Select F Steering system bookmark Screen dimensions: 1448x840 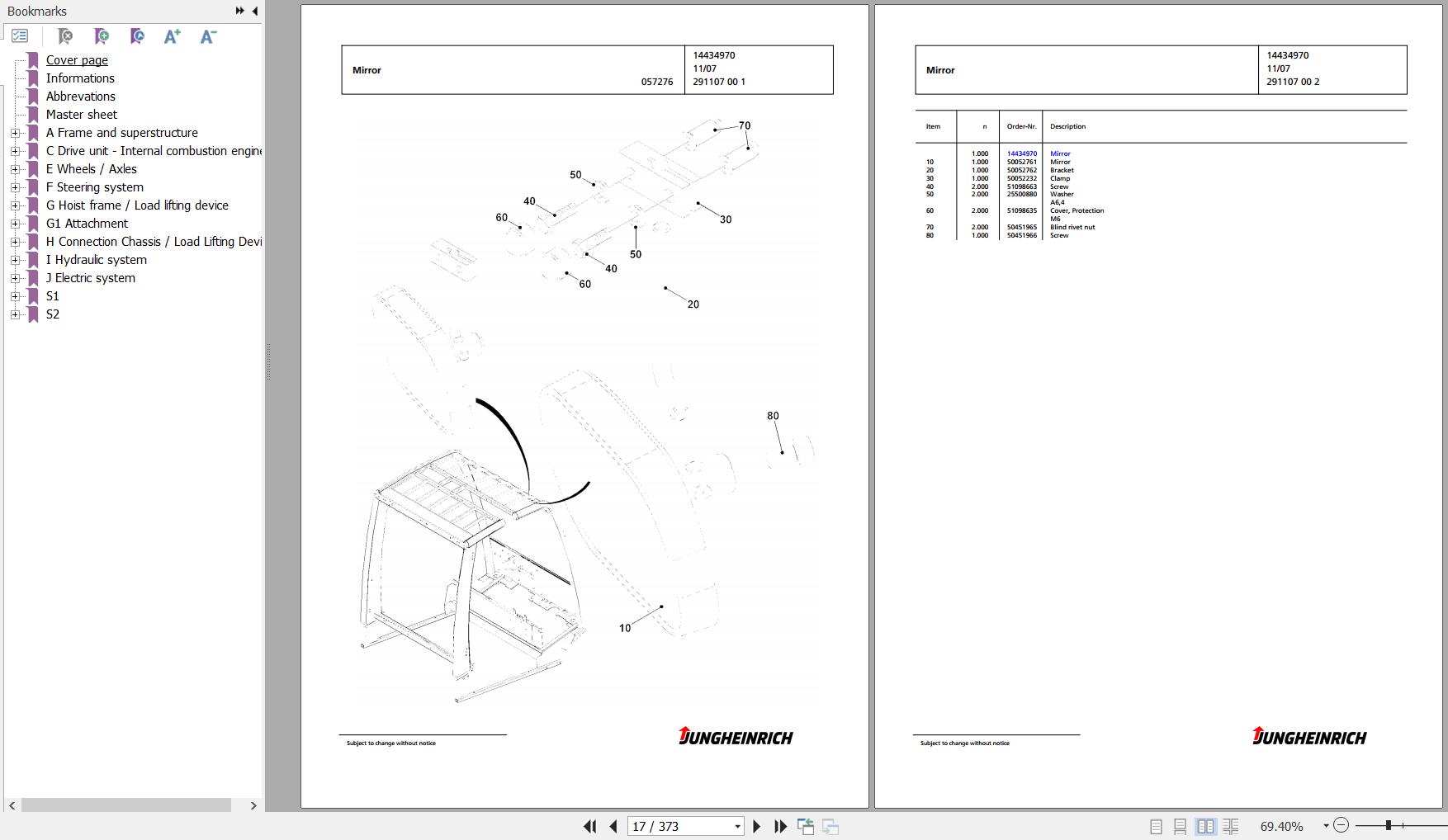(95, 187)
